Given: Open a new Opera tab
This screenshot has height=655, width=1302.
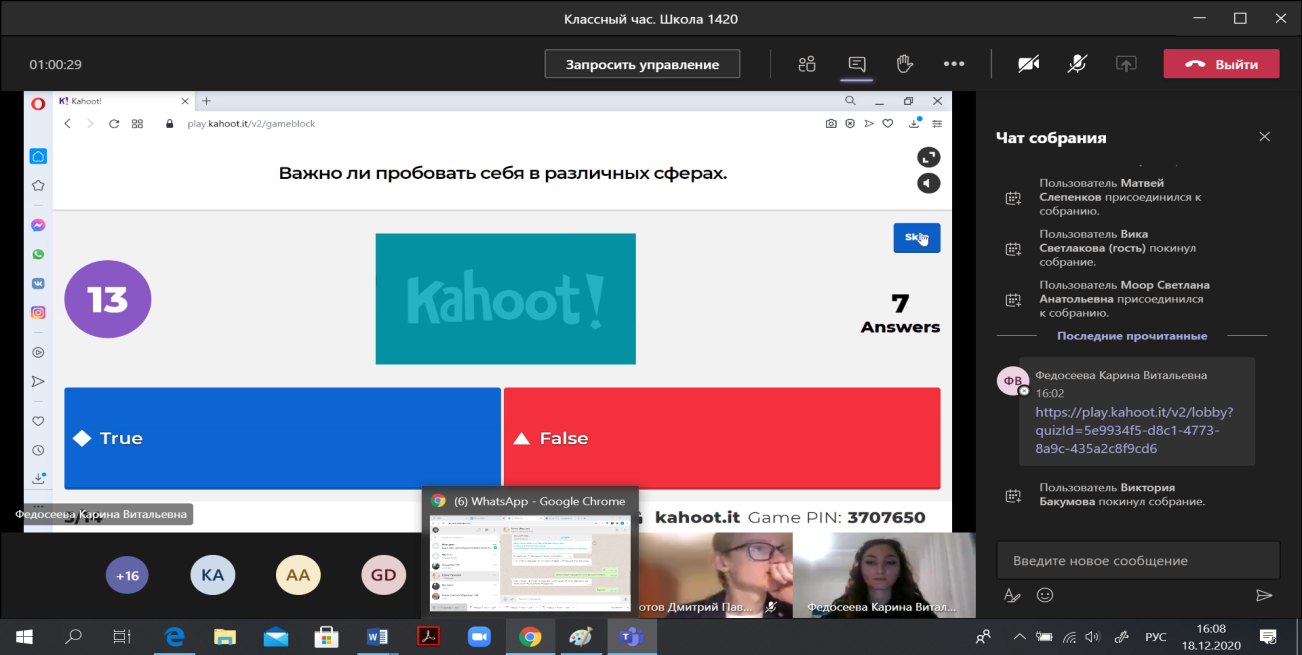Looking at the screenshot, I should 207,101.
